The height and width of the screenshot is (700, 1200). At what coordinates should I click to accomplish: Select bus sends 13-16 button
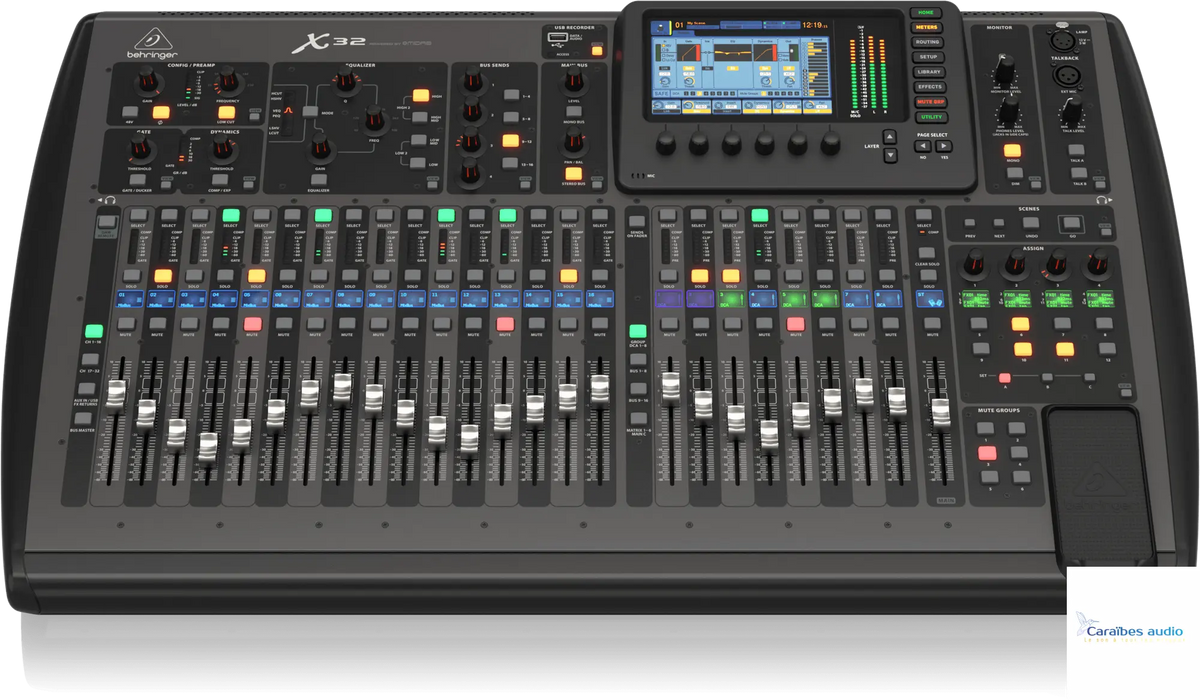[x=511, y=164]
